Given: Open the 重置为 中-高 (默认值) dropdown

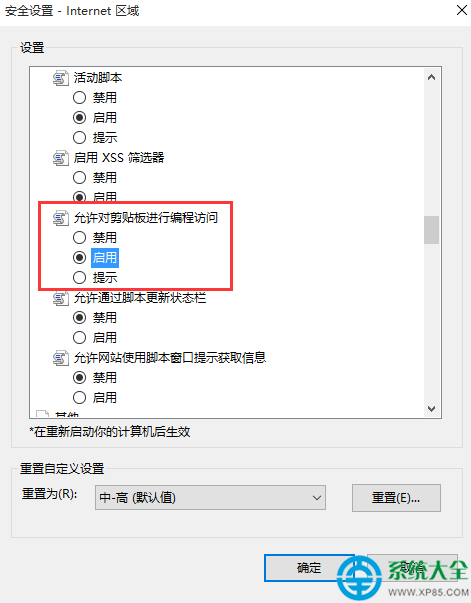Looking at the screenshot, I should coord(210,498).
